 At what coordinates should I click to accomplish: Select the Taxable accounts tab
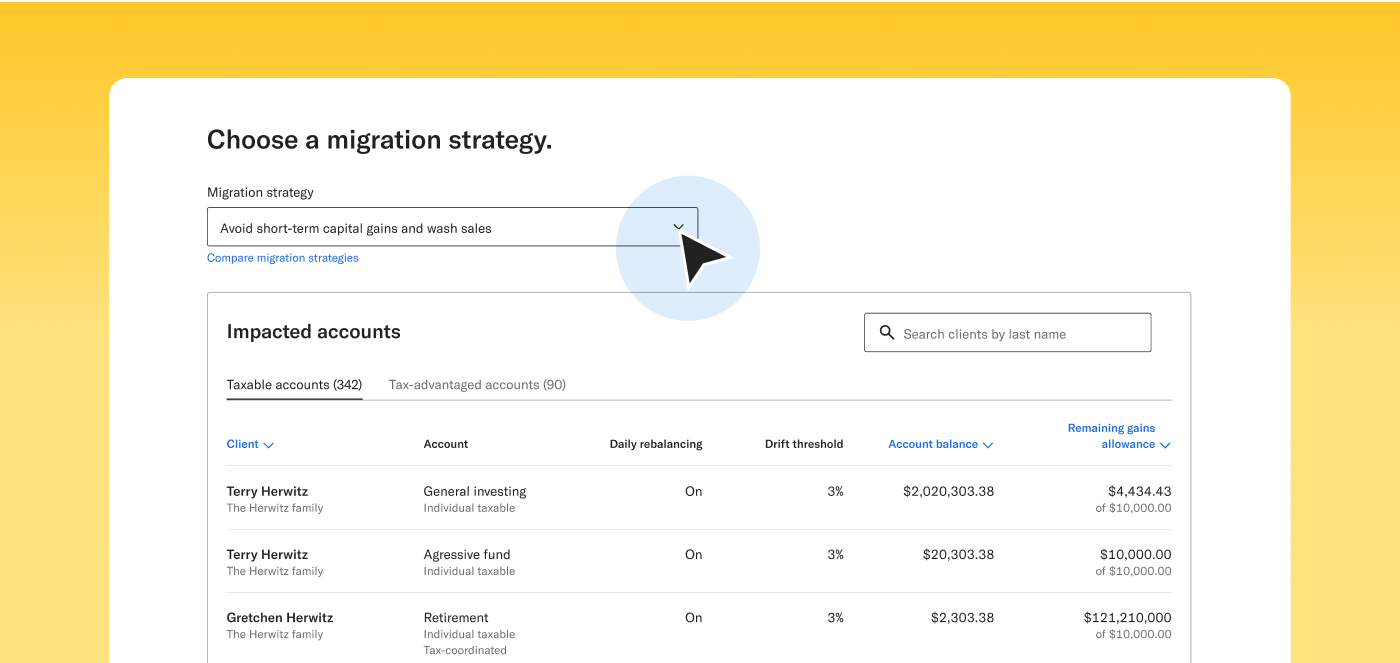click(293, 384)
